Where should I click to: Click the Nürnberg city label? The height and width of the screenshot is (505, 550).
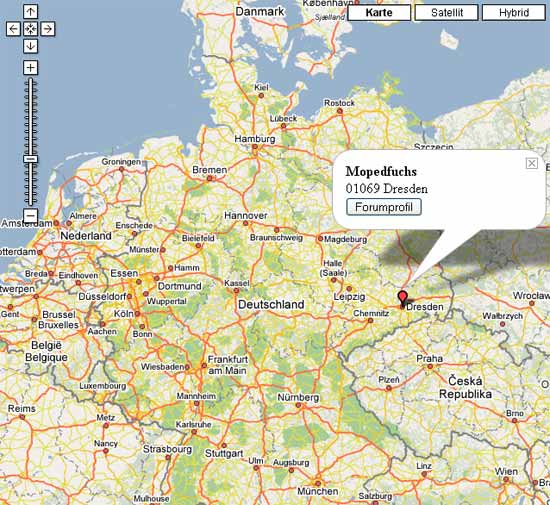(298, 397)
